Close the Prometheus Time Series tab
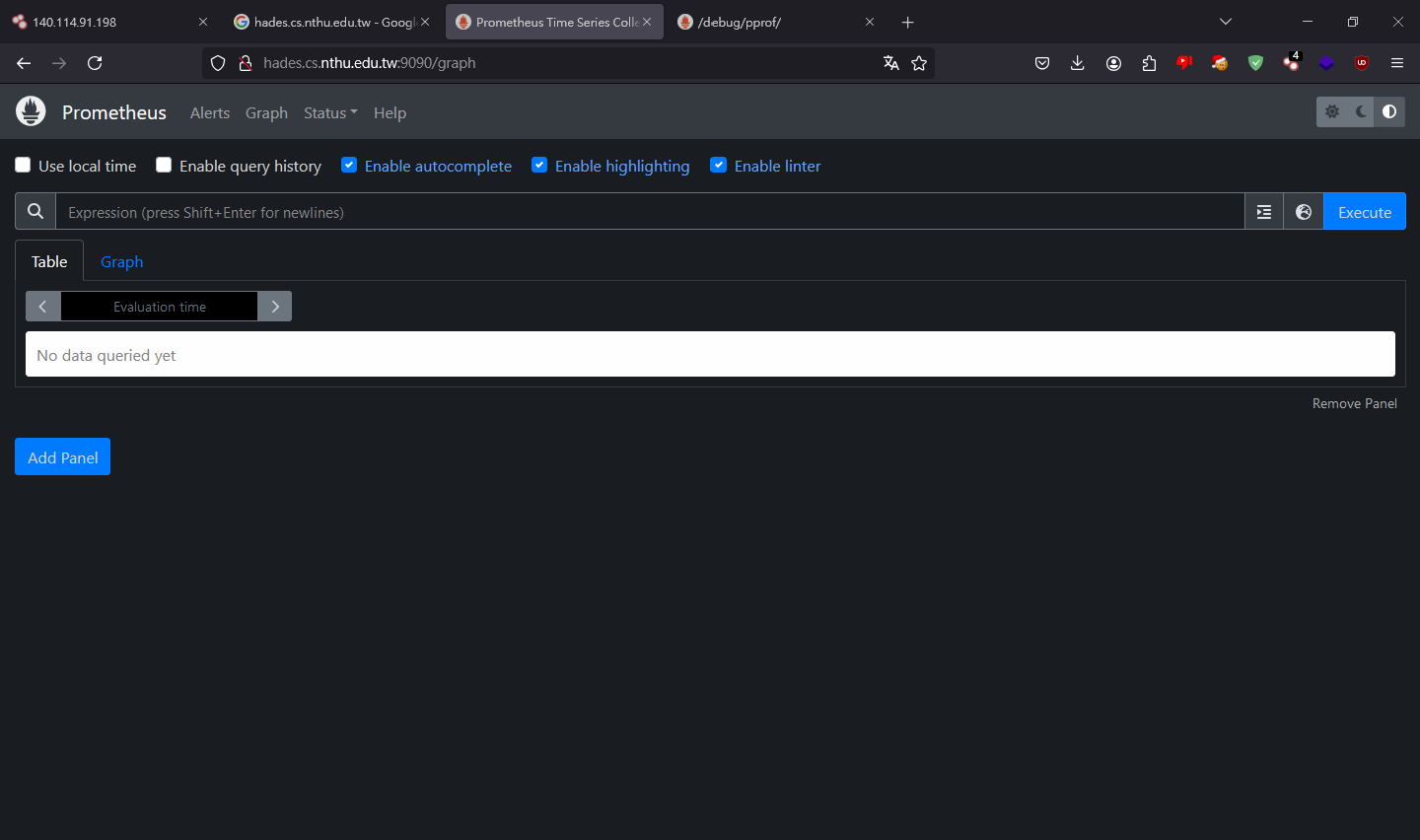Viewport: 1420px width, 840px height. coord(647,22)
